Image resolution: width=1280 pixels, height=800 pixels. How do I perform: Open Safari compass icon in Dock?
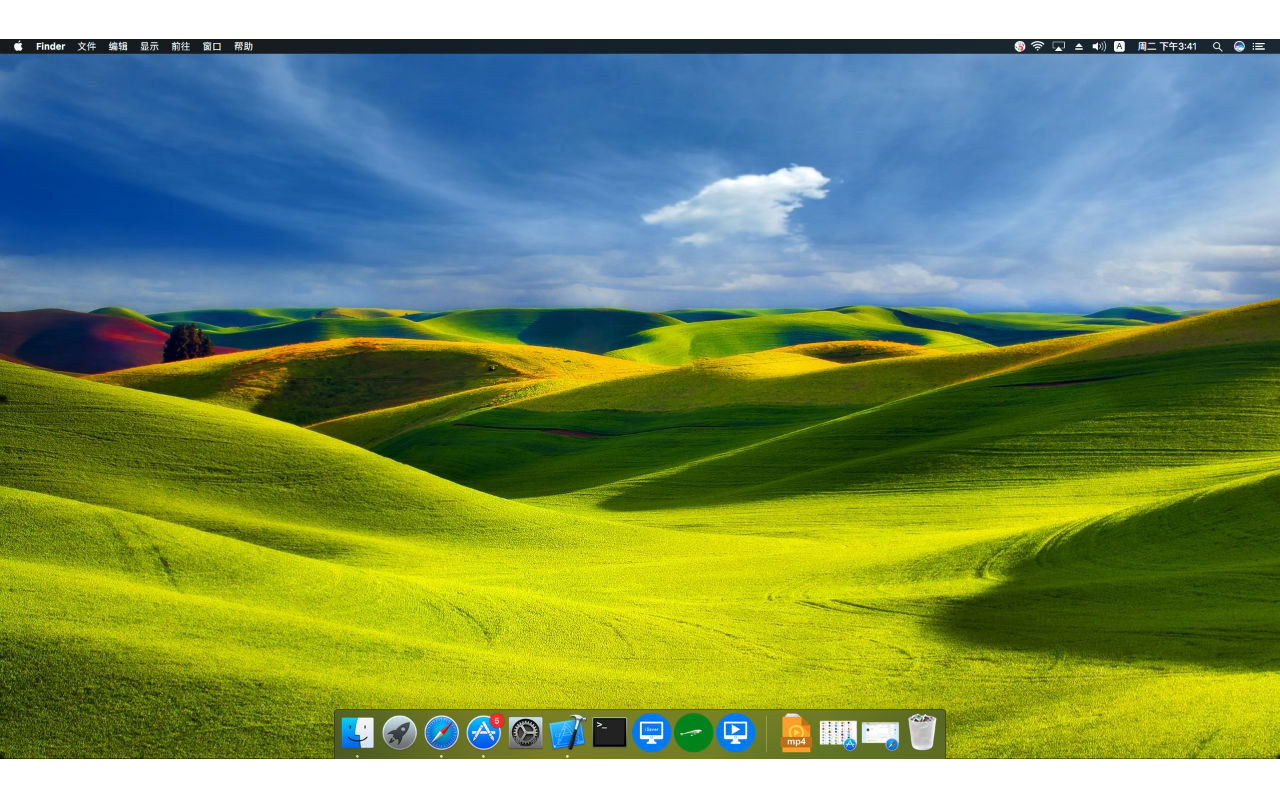[441, 733]
